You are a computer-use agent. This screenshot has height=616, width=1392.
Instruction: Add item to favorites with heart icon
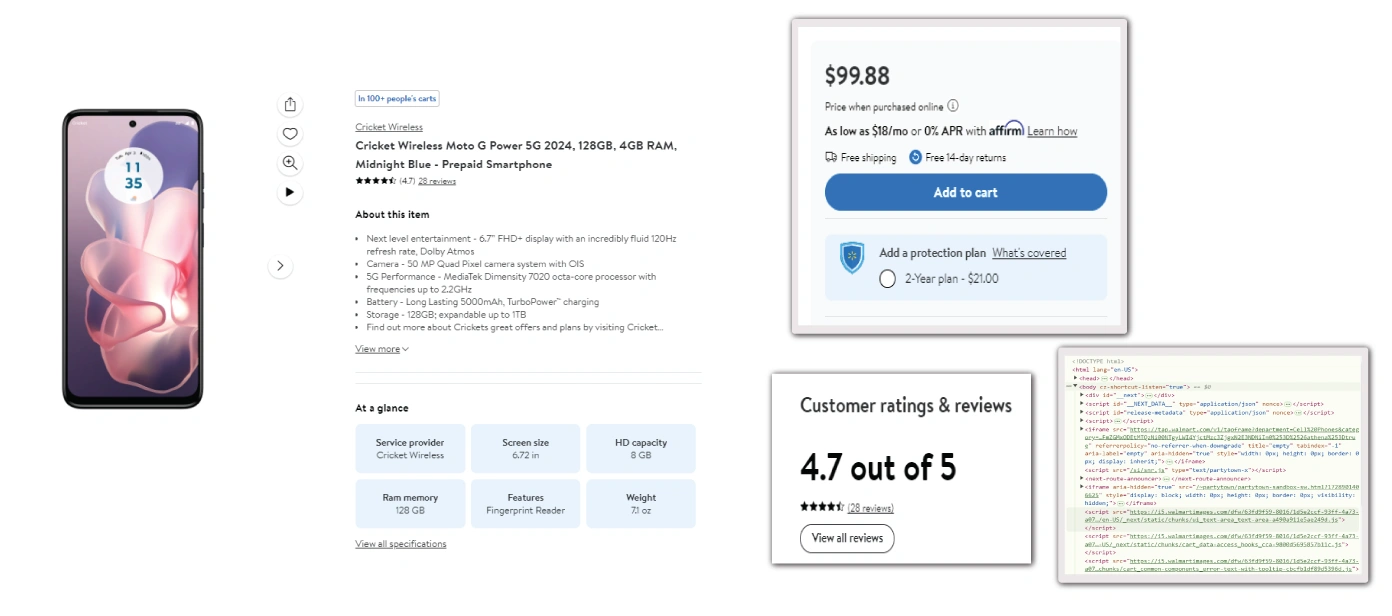290,134
